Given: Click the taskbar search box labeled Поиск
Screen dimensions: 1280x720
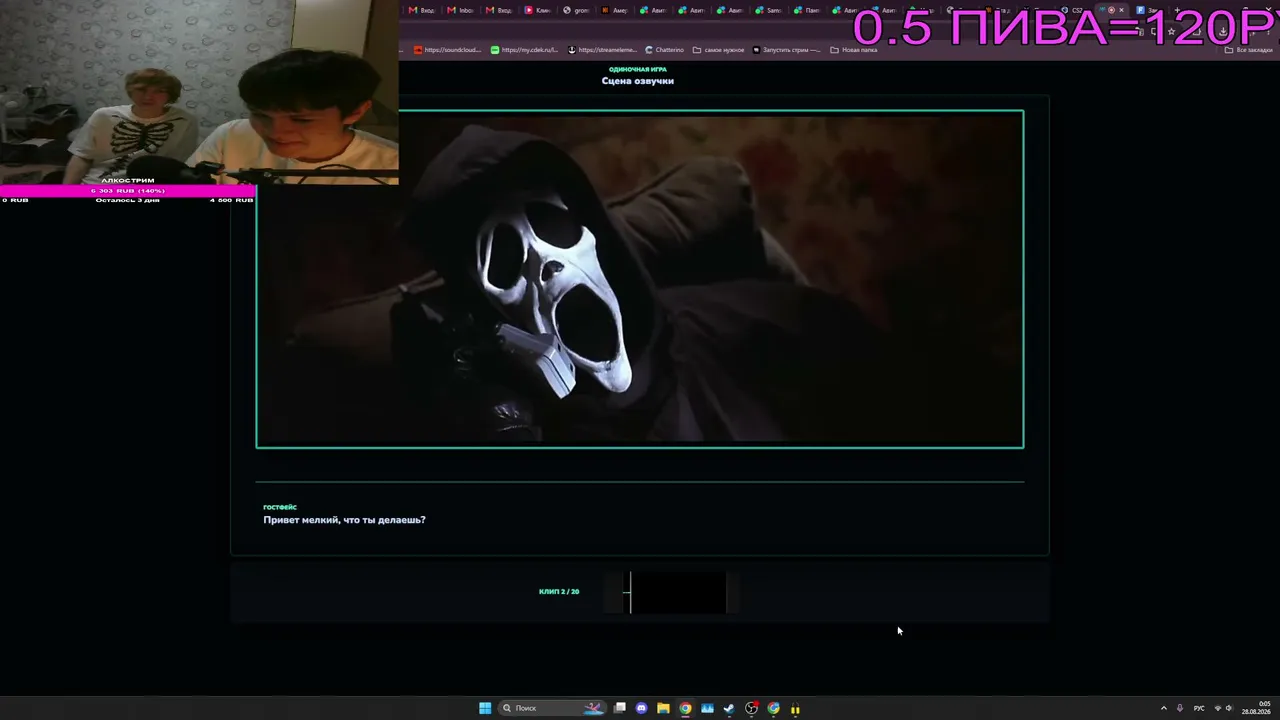Looking at the screenshot, I should (553, 708).
